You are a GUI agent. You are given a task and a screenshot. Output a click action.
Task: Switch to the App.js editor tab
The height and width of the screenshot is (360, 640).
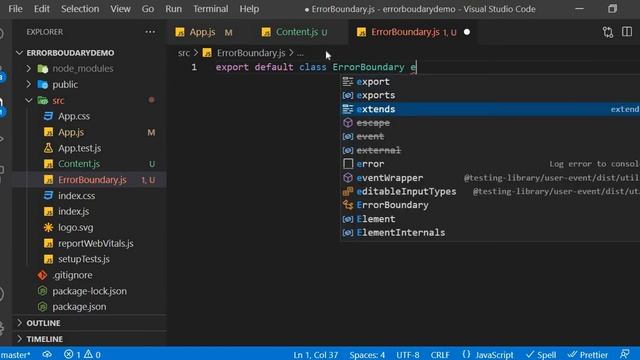click(x=205, y=32)
